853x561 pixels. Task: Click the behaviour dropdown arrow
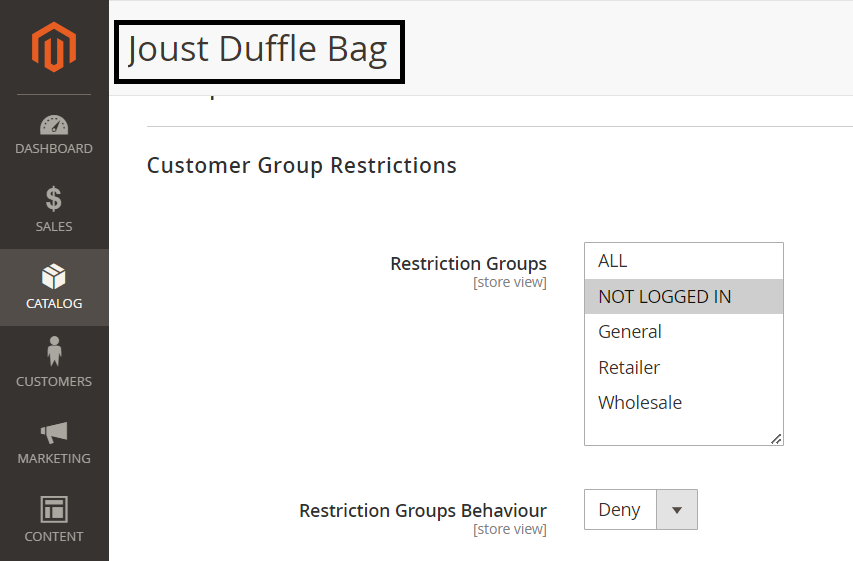click(x=677, y=510)
